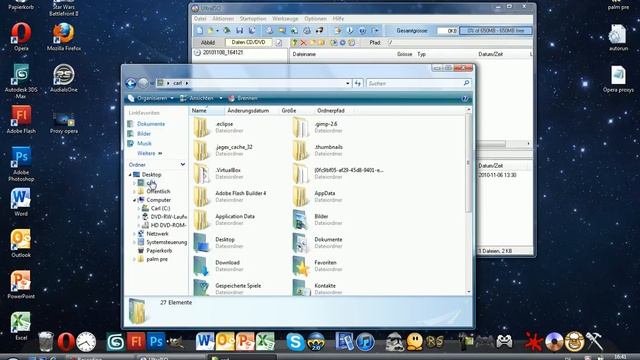Open the Proxy opera desktop icon
640x360 pixels.
click(64, 122)
